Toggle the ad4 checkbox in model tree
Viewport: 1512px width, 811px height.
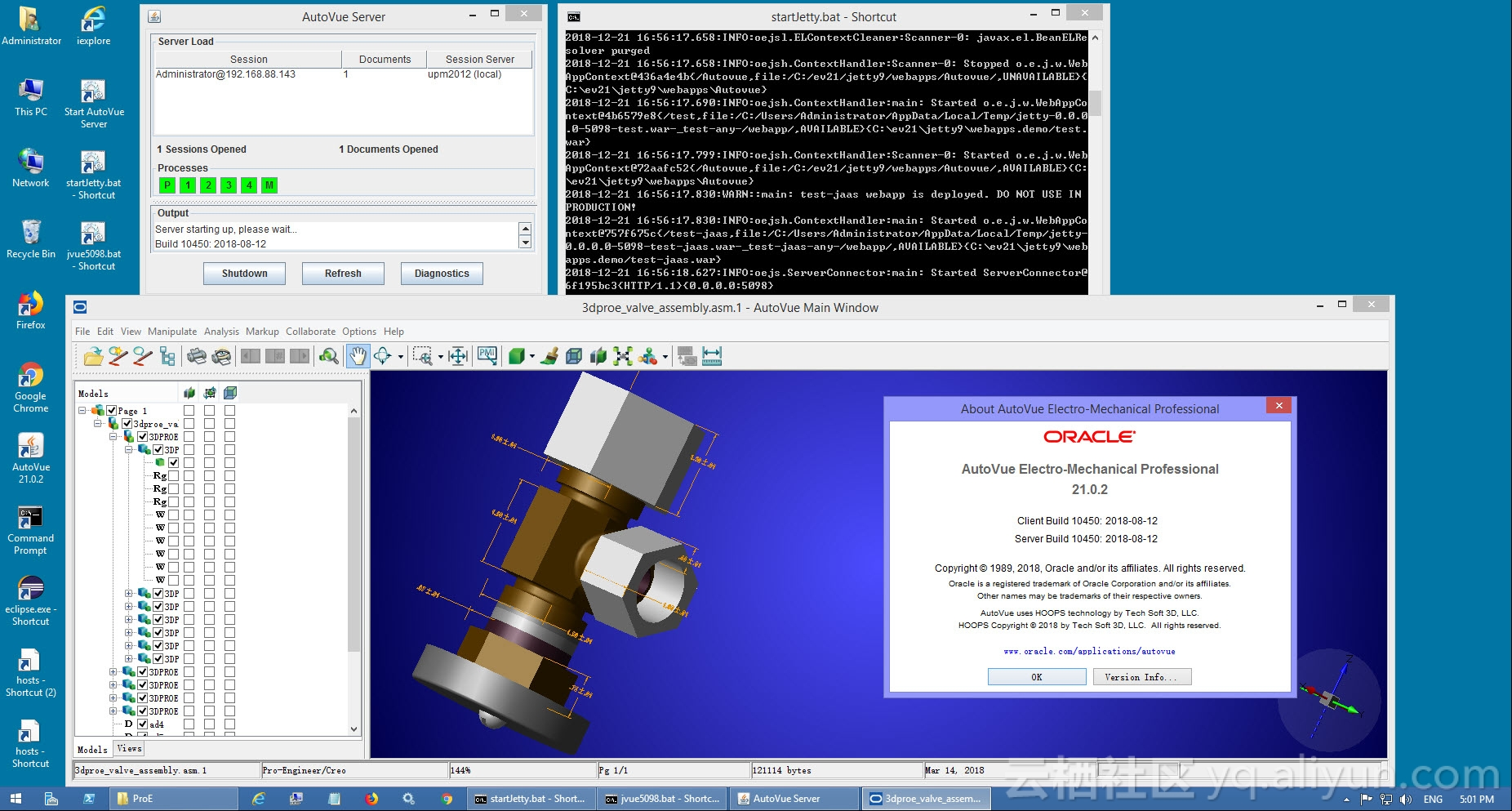[x=143, y=724]
